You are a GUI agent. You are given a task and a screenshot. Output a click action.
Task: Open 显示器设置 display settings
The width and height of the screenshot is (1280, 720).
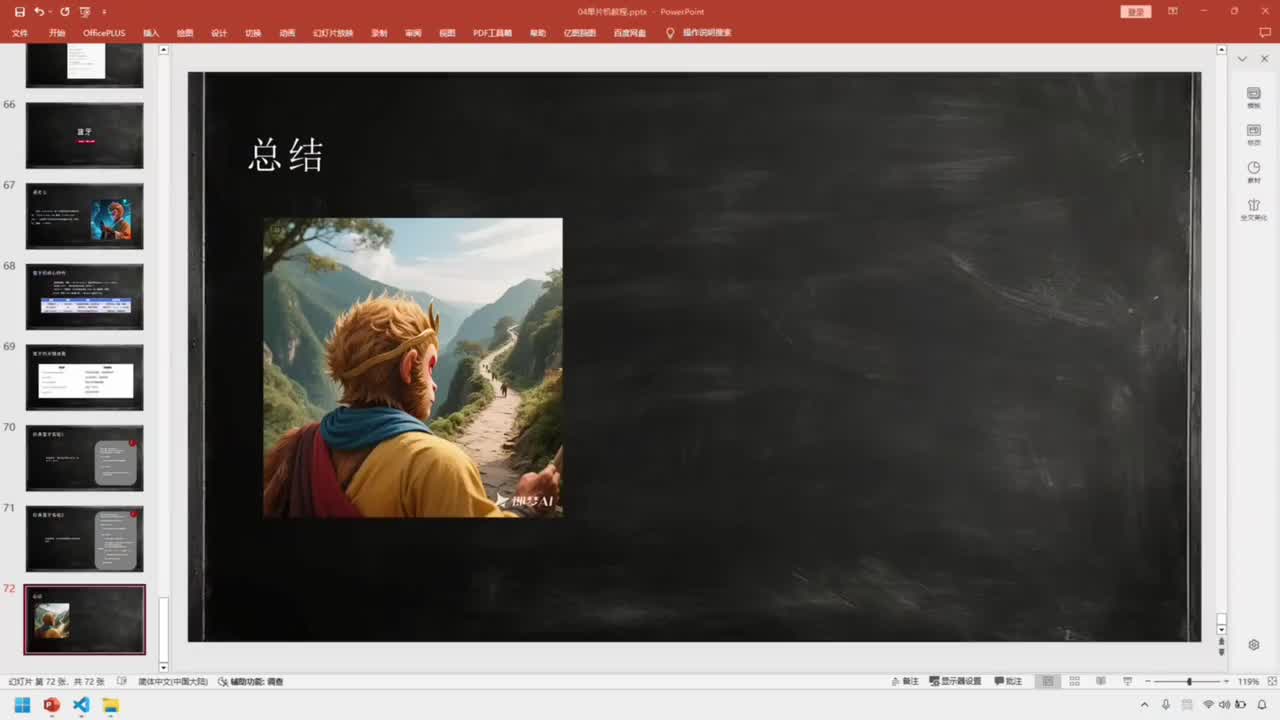click(x=955, y=681)
